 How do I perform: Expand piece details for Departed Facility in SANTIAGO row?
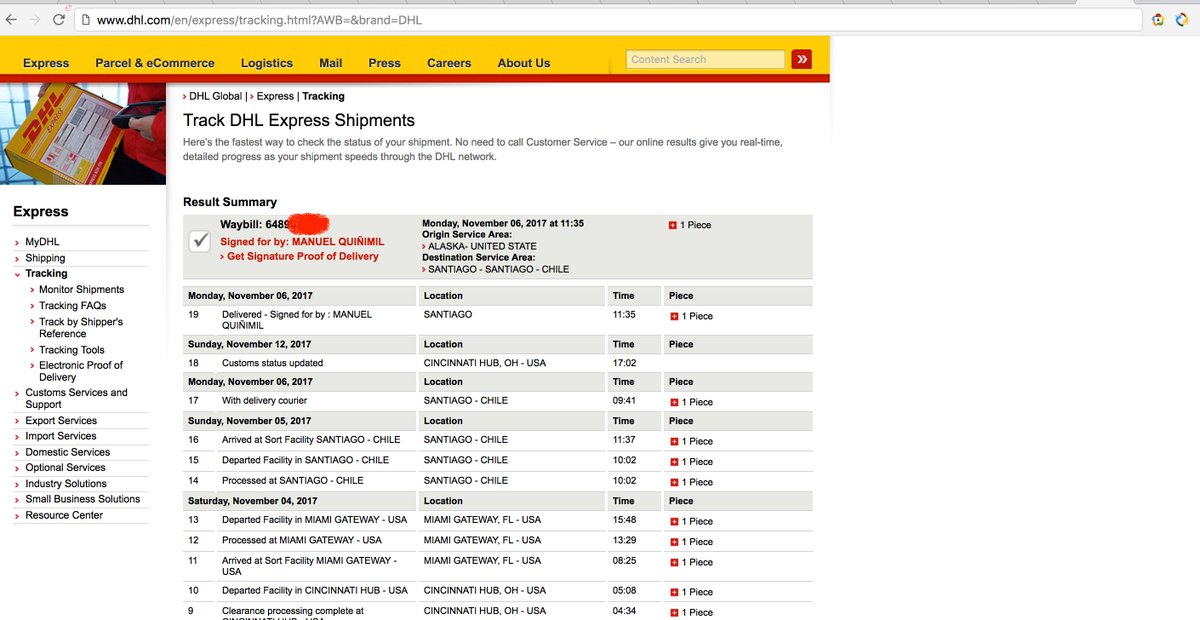pyautogui.click(x=673, y=462)
